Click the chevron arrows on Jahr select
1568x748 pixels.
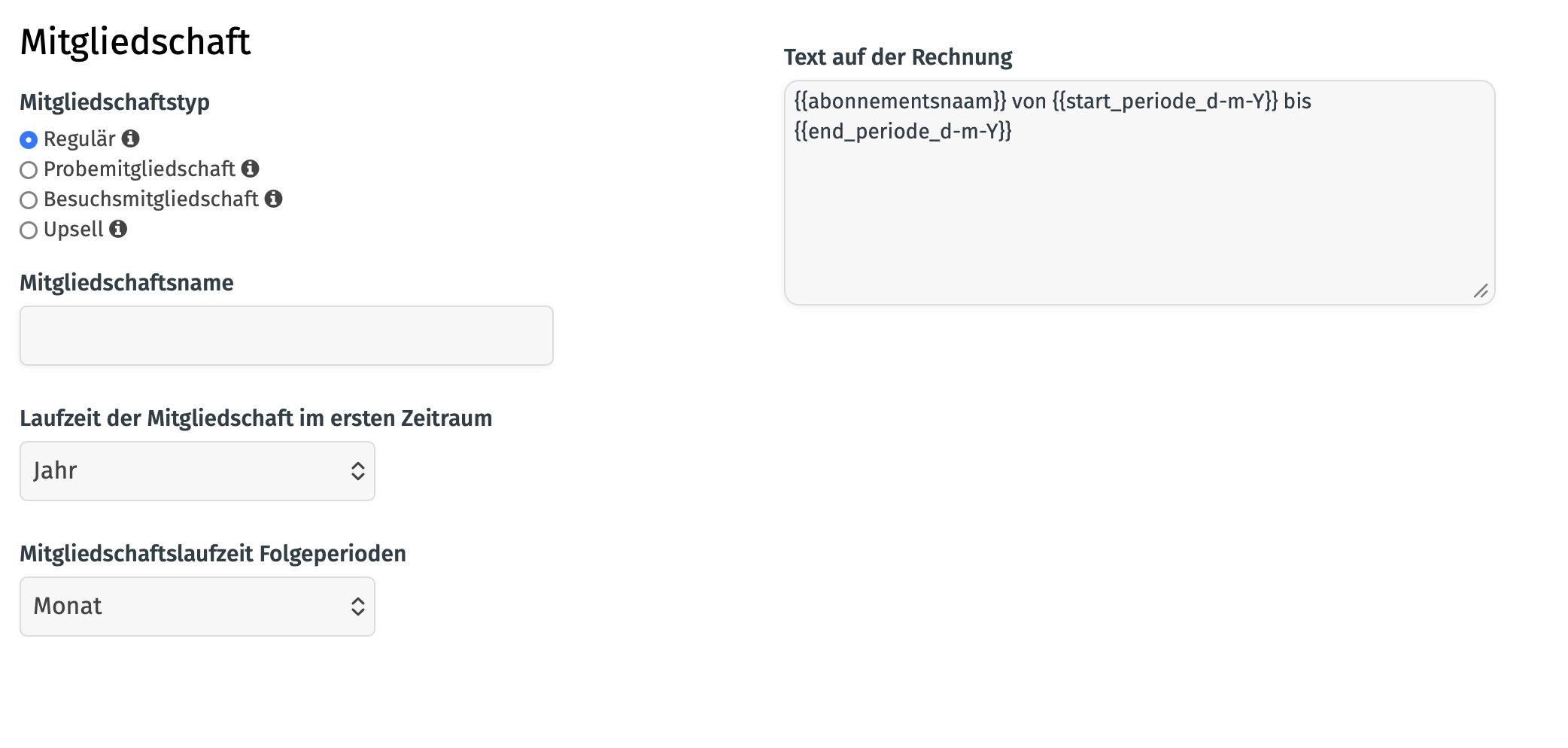click(358, 471)
